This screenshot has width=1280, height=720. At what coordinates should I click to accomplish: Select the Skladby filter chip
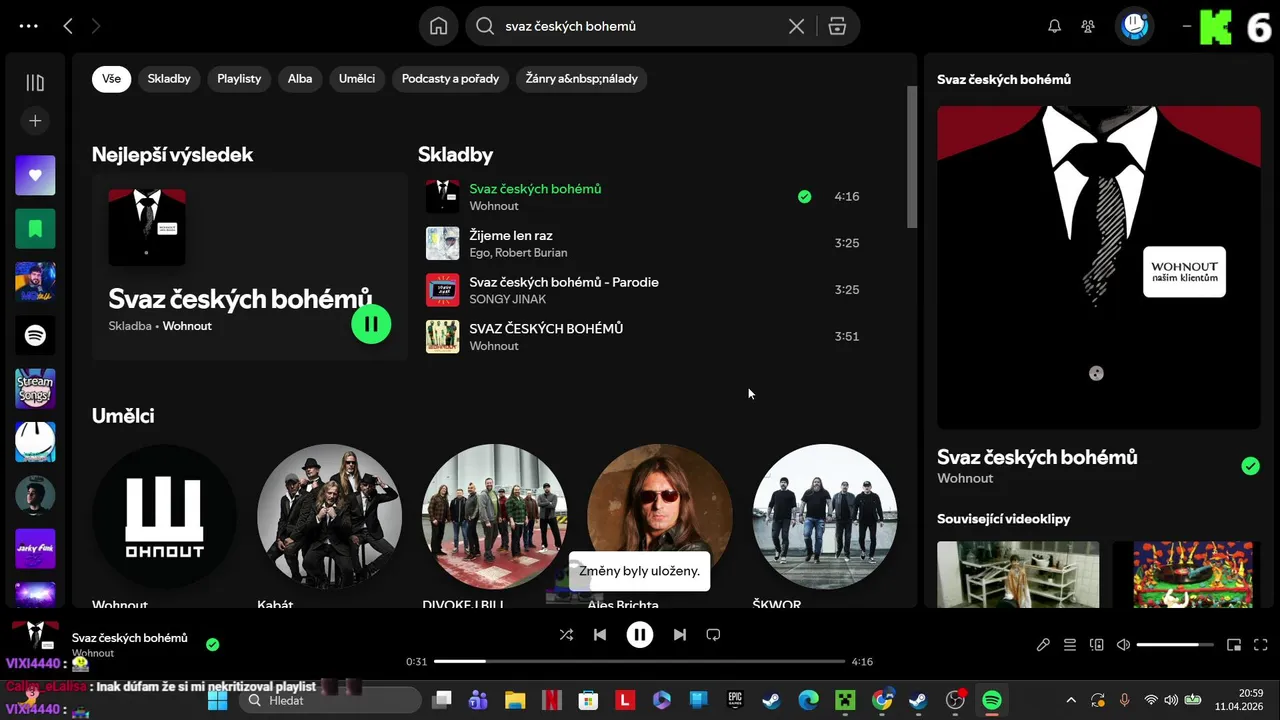pyautogui.click(x=169, y=79)
